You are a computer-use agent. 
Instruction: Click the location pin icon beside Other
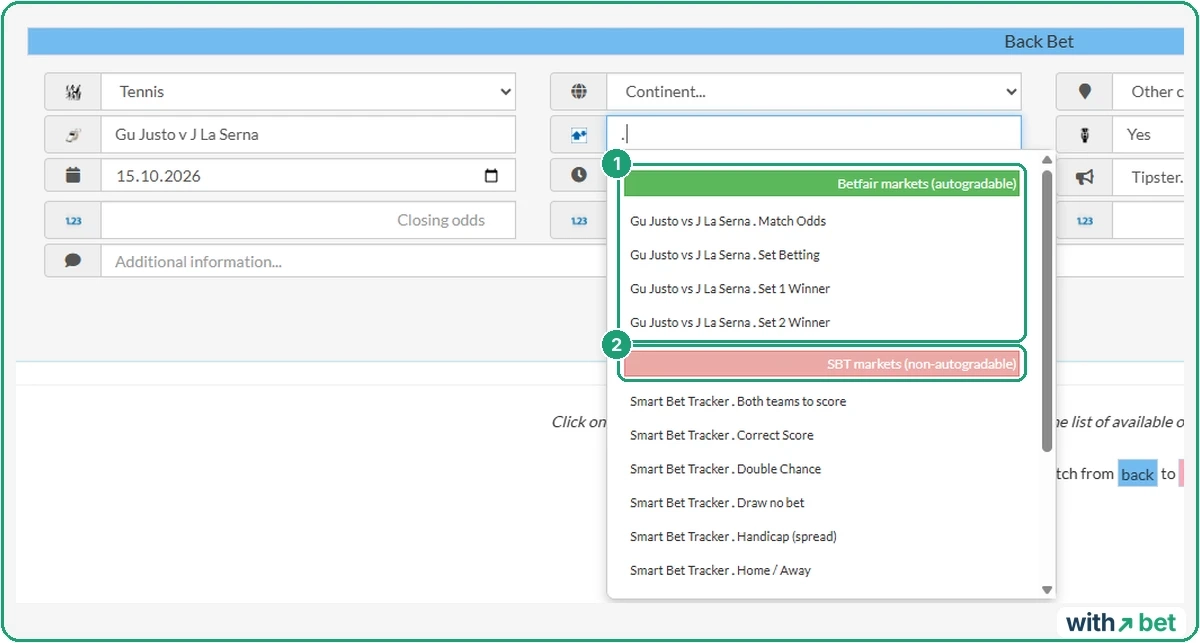pyautogui.click(x=1085, y=92)
